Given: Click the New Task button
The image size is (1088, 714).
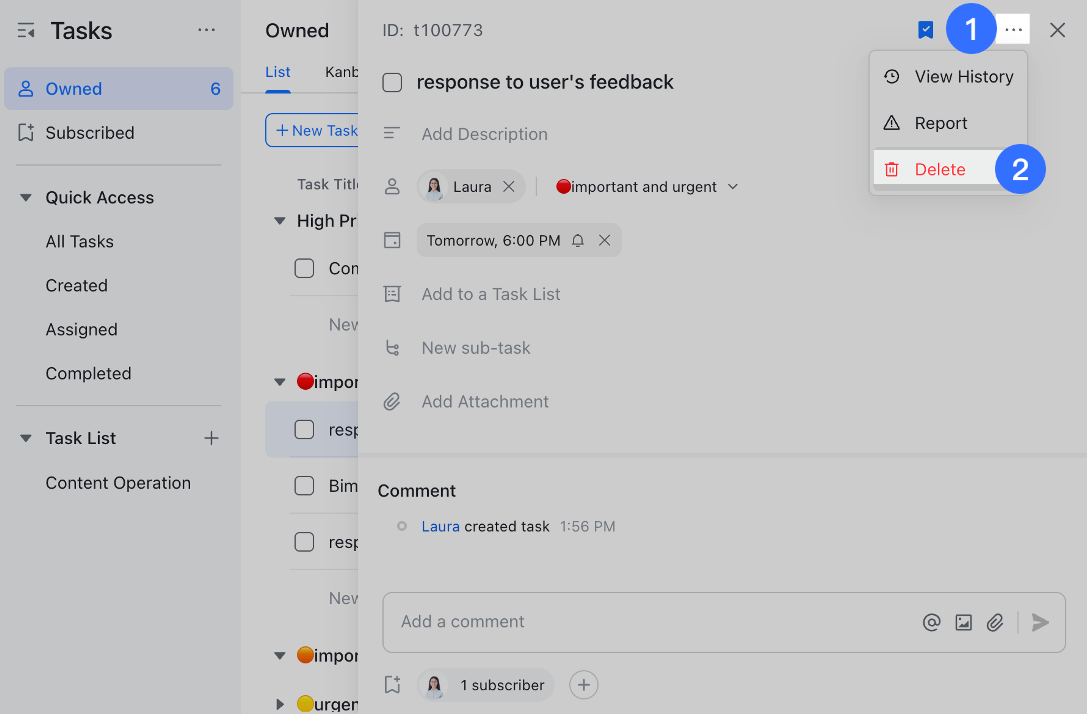Looking at the screenshot, I should (x=313, y=130).
